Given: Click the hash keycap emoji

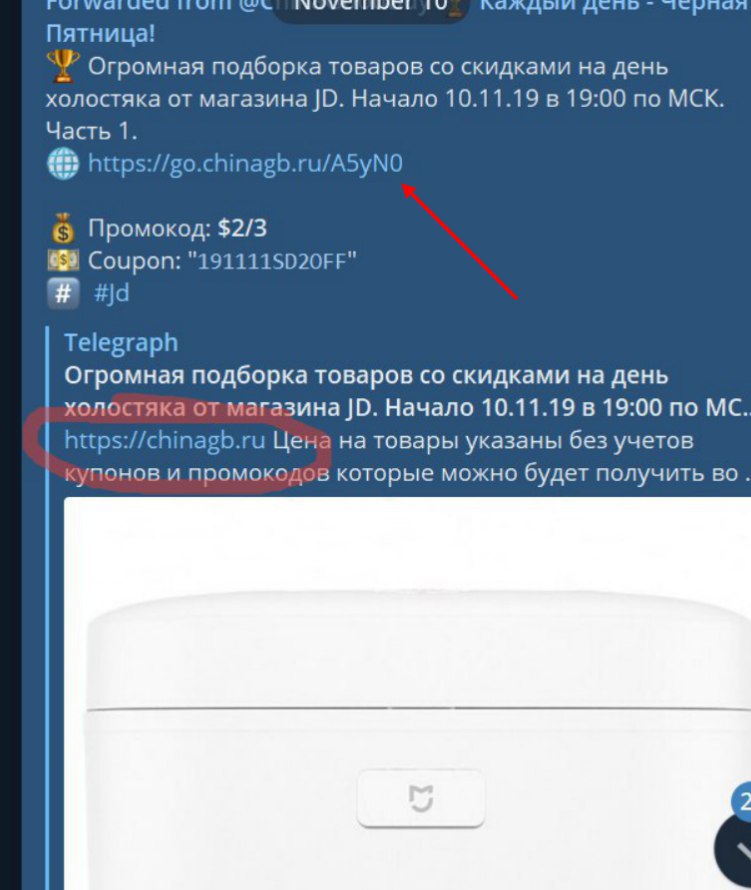Looking at the screenshot, I should tap(63, 293).
